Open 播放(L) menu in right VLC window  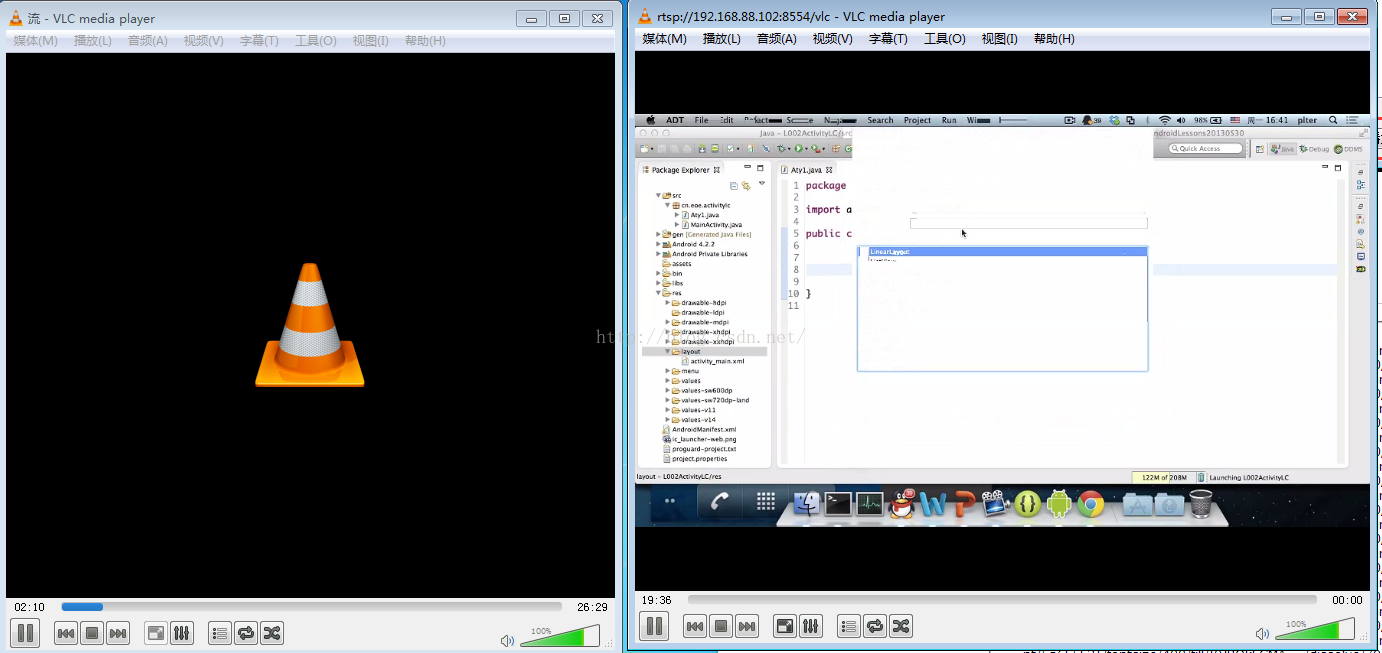tap(722, 38)
